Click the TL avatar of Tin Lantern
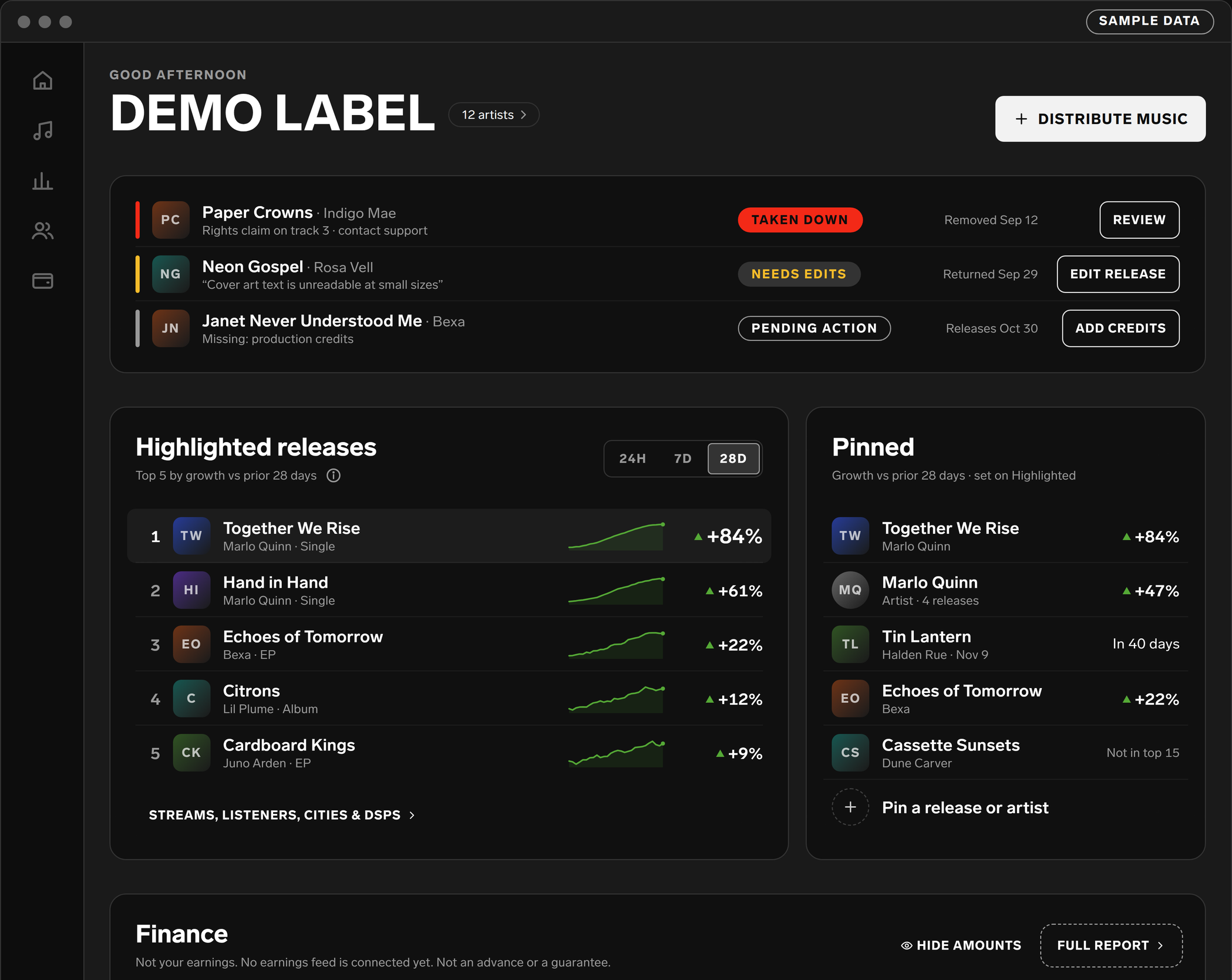 (850, 644)
